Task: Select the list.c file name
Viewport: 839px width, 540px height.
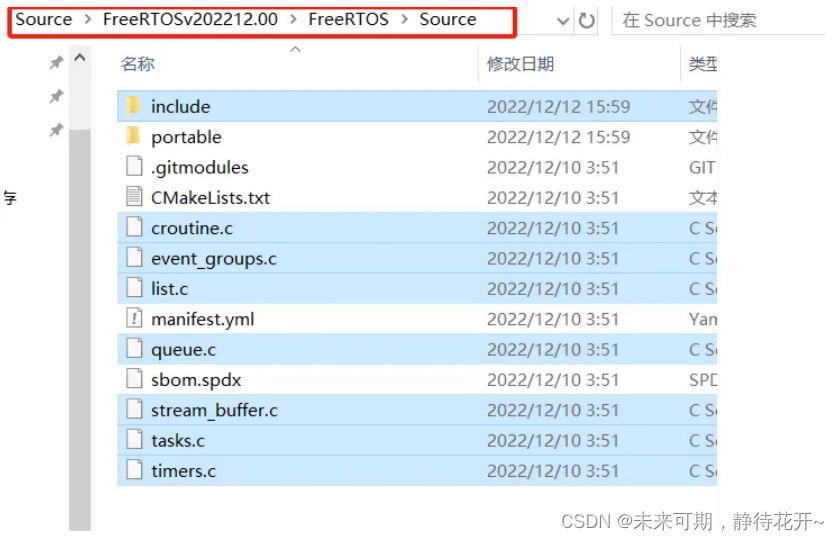Action: (169, 288)
